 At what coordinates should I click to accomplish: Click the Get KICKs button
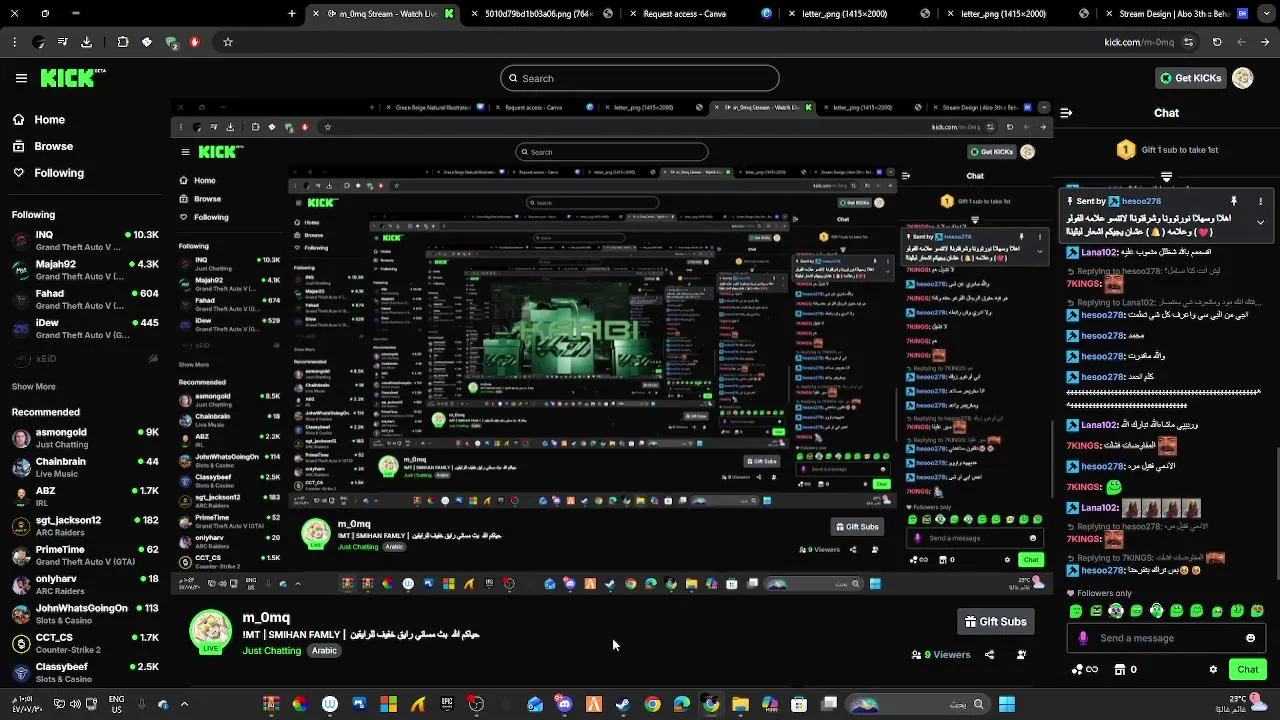tap(1190, 78)
